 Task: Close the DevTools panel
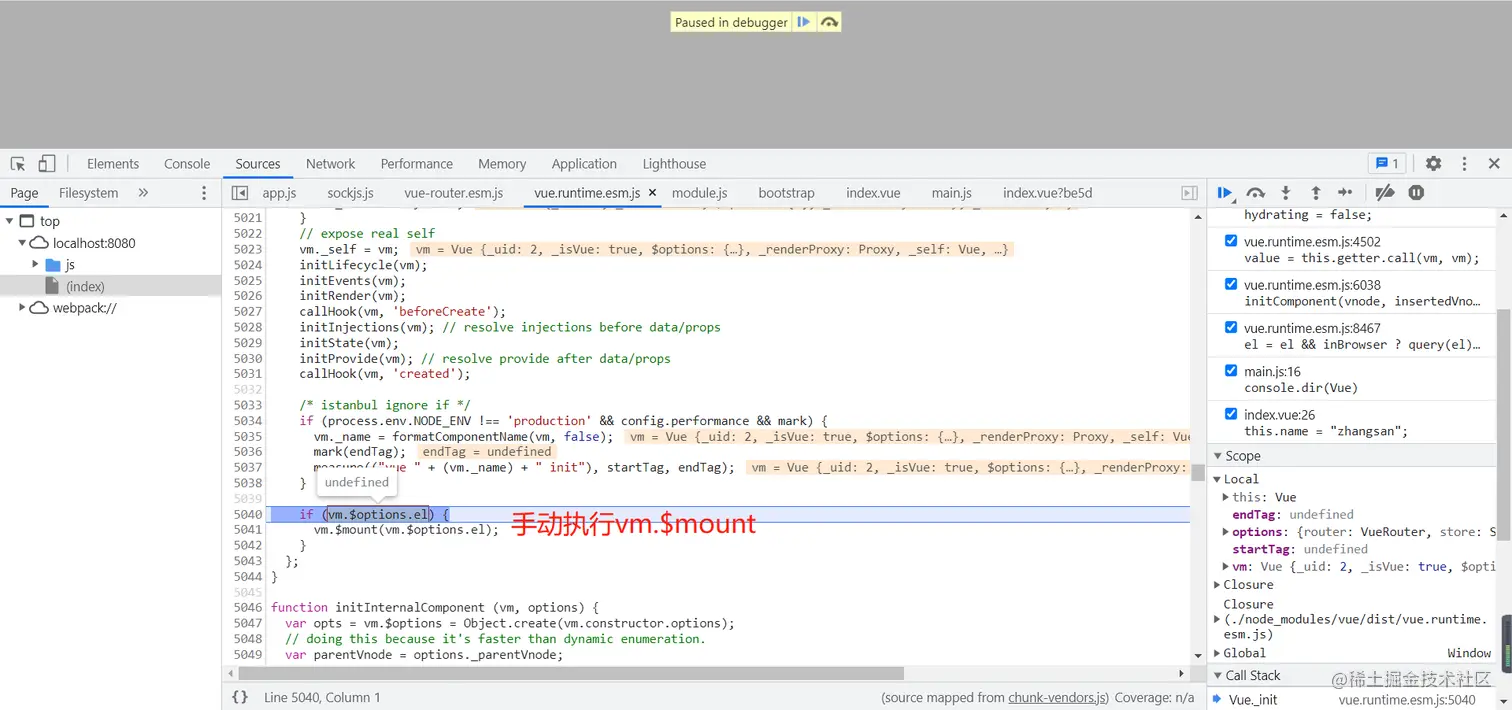point(1494,164)
